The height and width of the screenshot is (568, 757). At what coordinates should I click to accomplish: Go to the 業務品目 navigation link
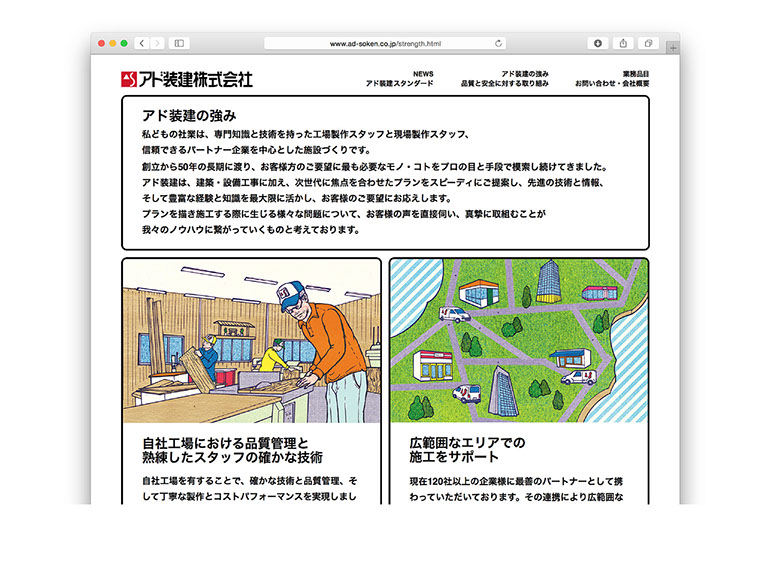(635, 74)
